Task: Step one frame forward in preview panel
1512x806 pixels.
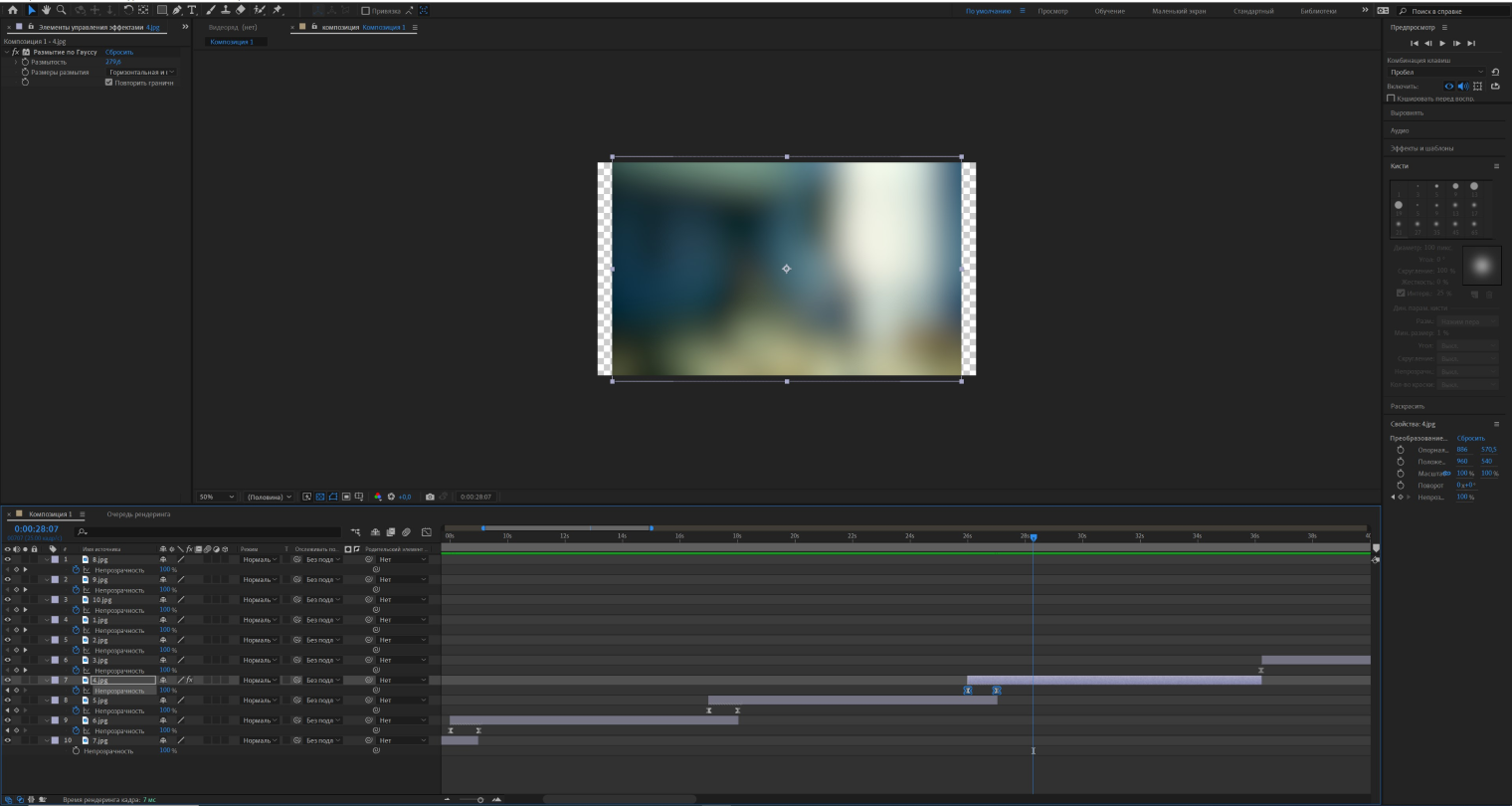Action: [1456, 43]
